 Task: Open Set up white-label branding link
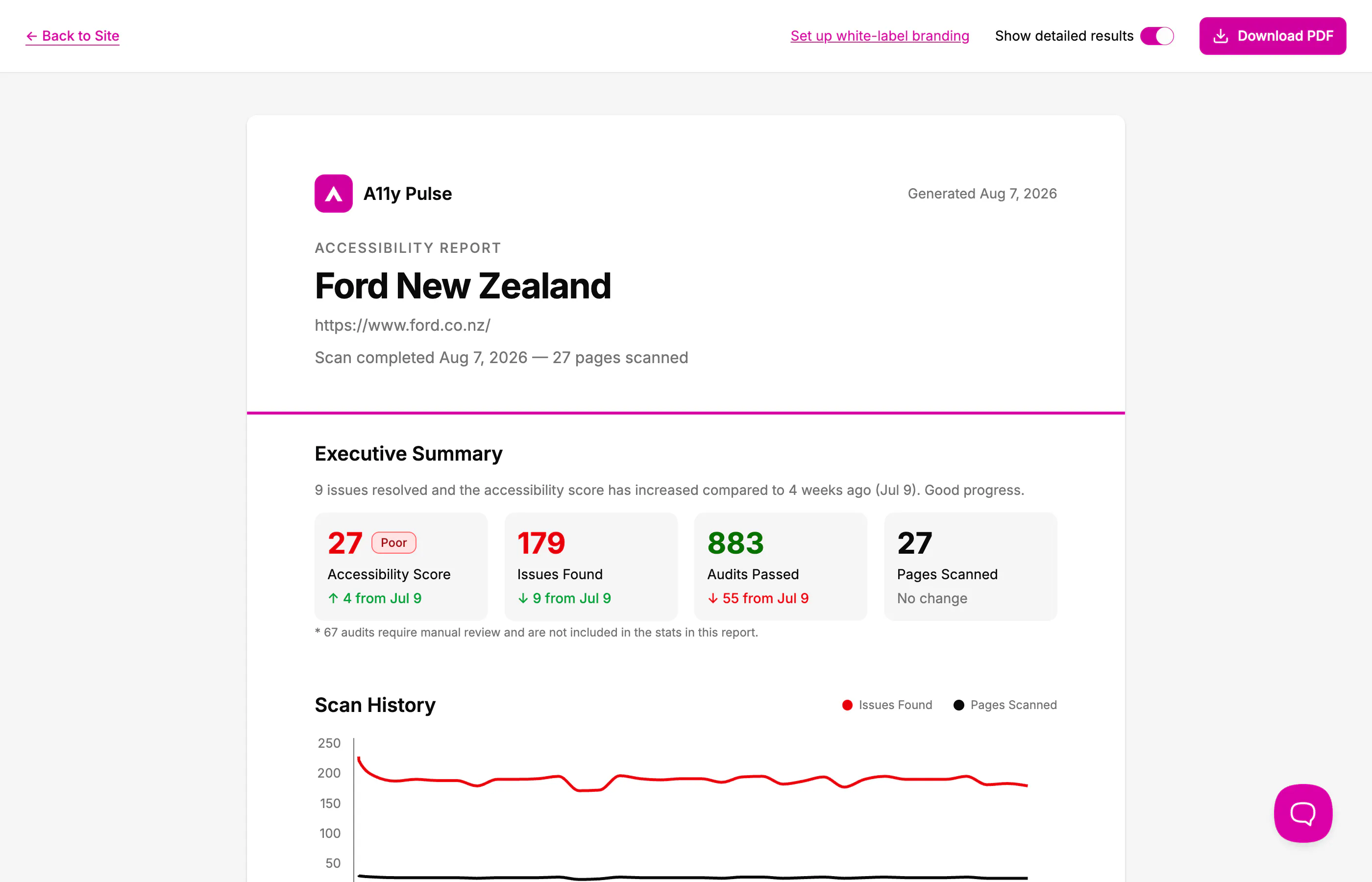pos(880,36)
